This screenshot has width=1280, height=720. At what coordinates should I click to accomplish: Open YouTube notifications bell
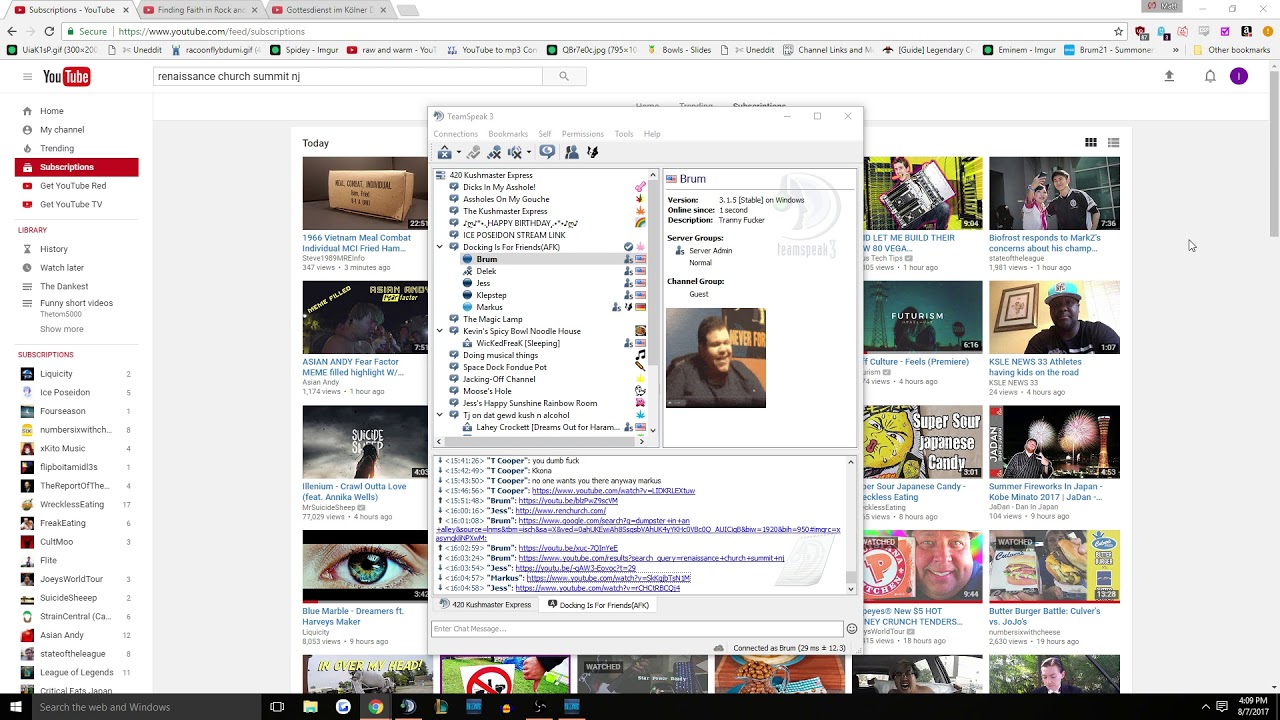[1210, 76]
